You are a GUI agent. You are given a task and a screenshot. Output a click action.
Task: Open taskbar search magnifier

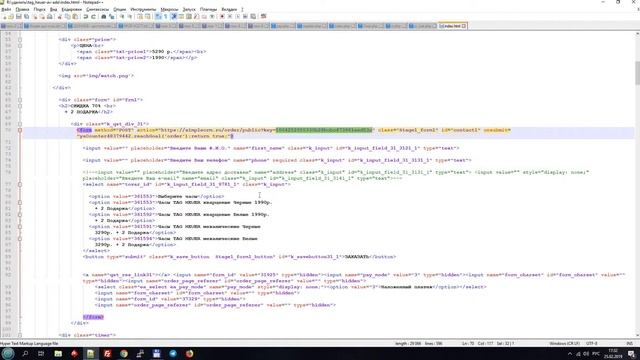pyautogui.click(x=25, y=353)
